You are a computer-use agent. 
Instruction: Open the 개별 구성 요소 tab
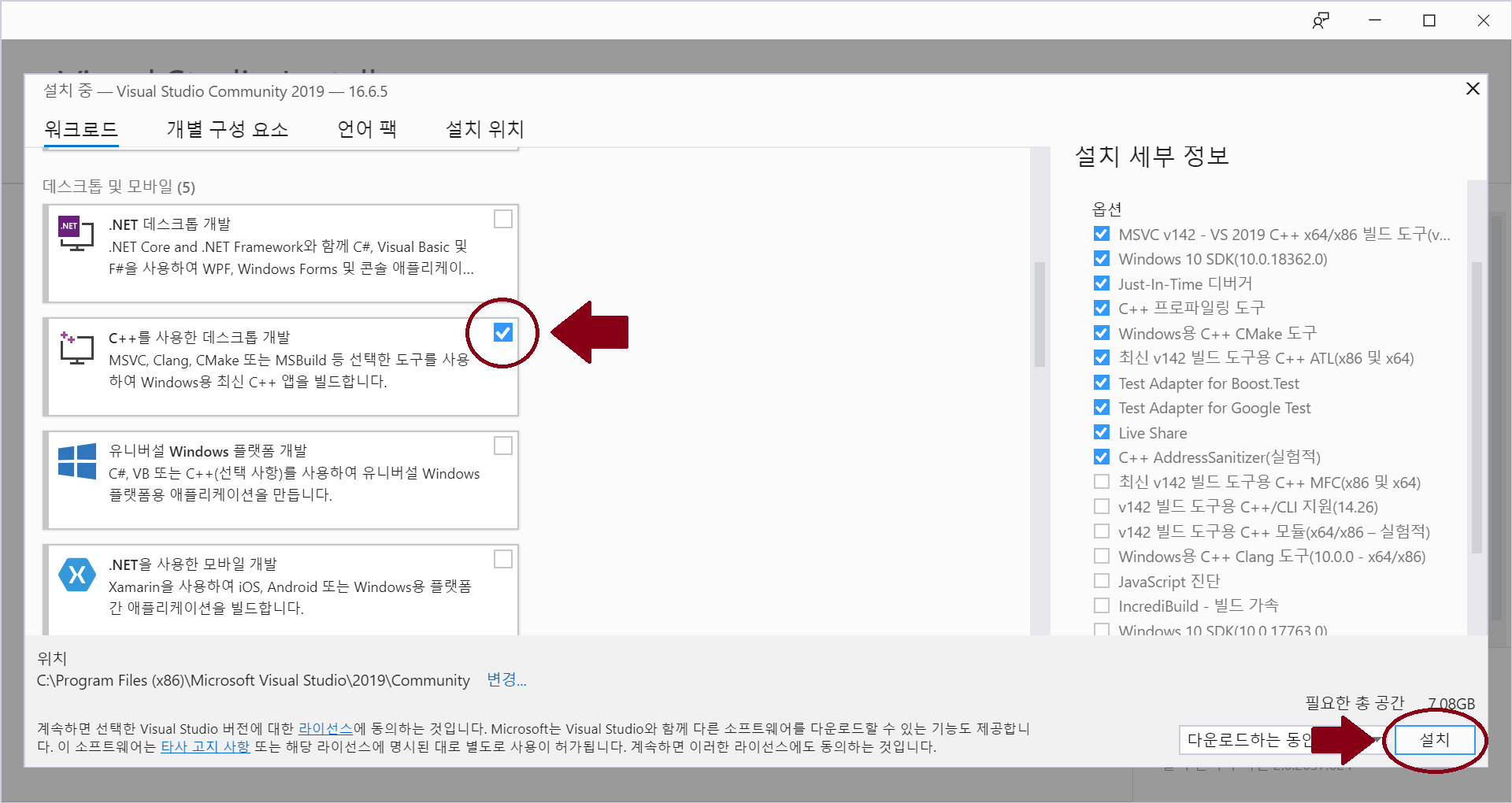pyautogui.click(x=228, y=129)
